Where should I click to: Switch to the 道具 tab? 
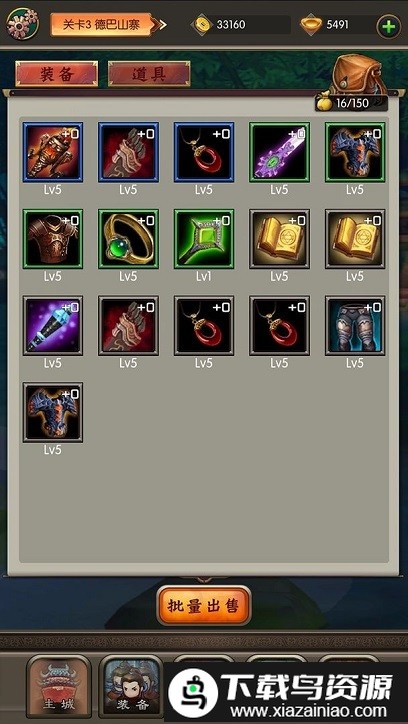pos(149,74)
